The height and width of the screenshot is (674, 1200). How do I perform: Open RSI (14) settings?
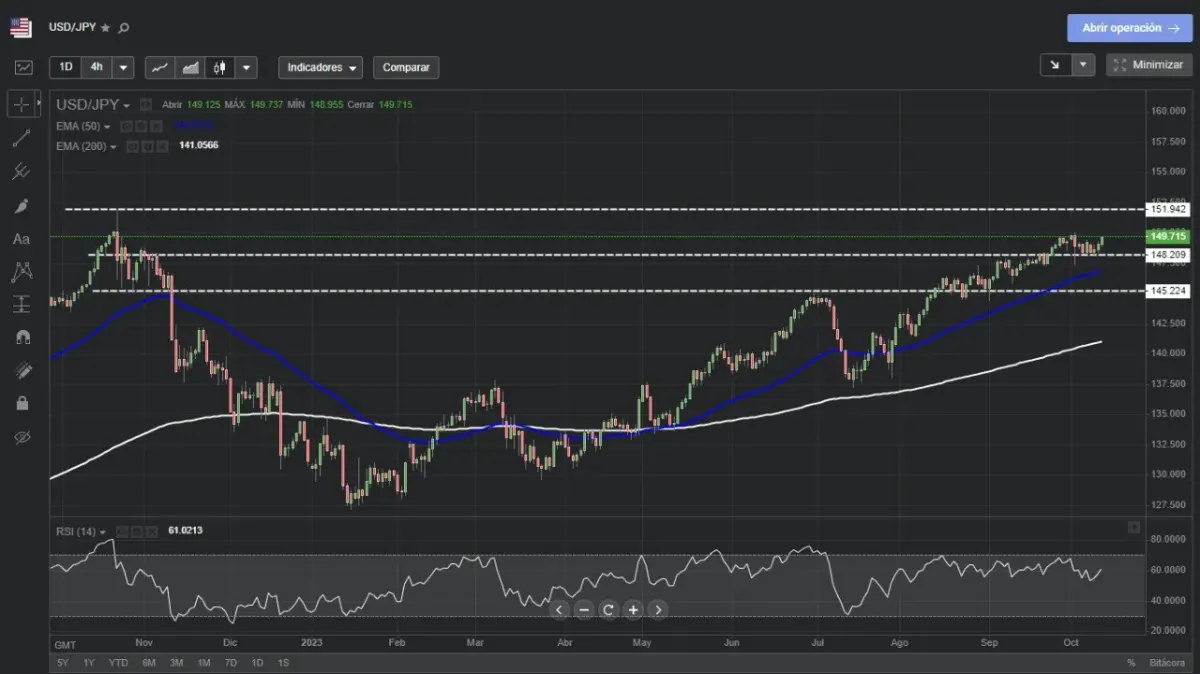click(x=136, y=532)
